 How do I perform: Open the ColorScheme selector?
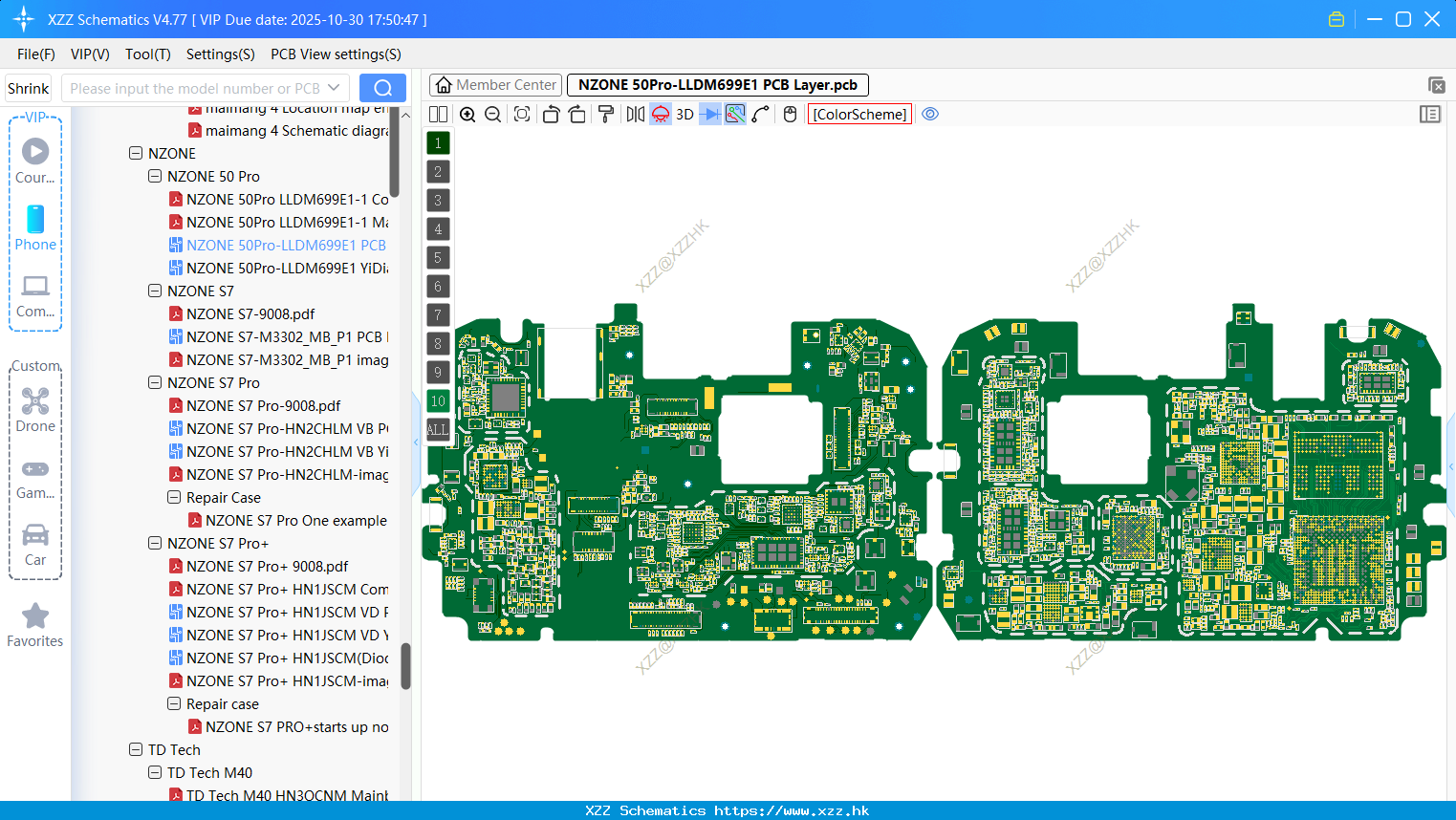[x=860, y=114]
